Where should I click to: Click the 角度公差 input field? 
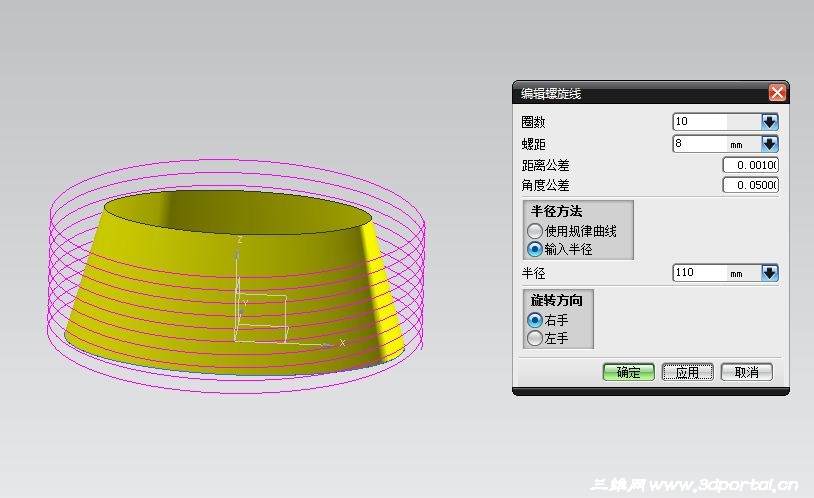click(x=750, y=185)
